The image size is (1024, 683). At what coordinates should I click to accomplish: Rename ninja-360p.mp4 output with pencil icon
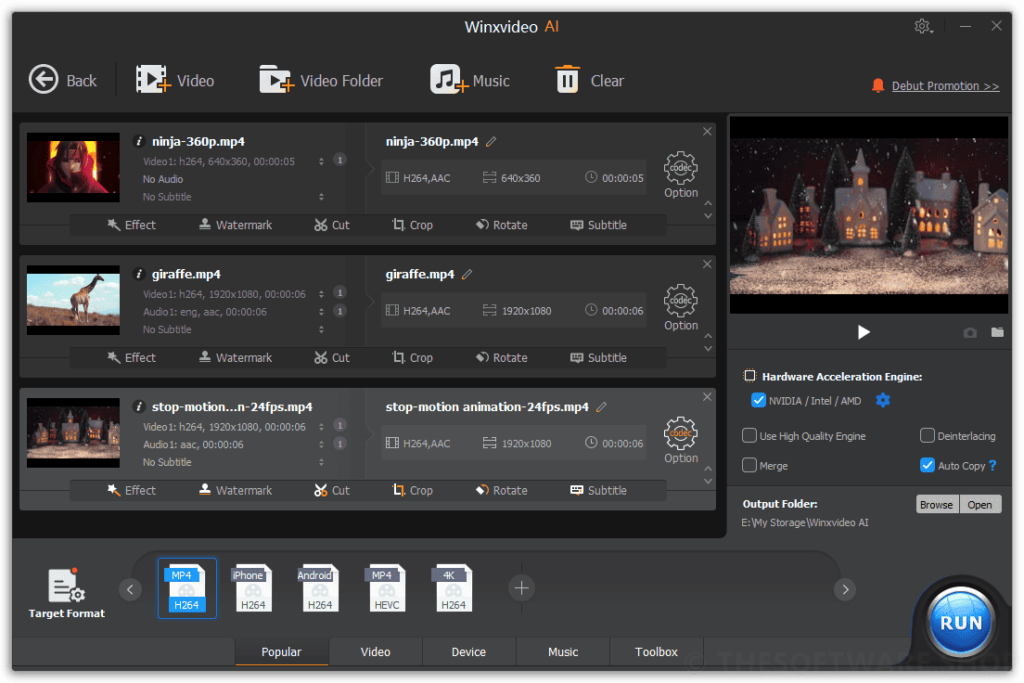(491, 141)
